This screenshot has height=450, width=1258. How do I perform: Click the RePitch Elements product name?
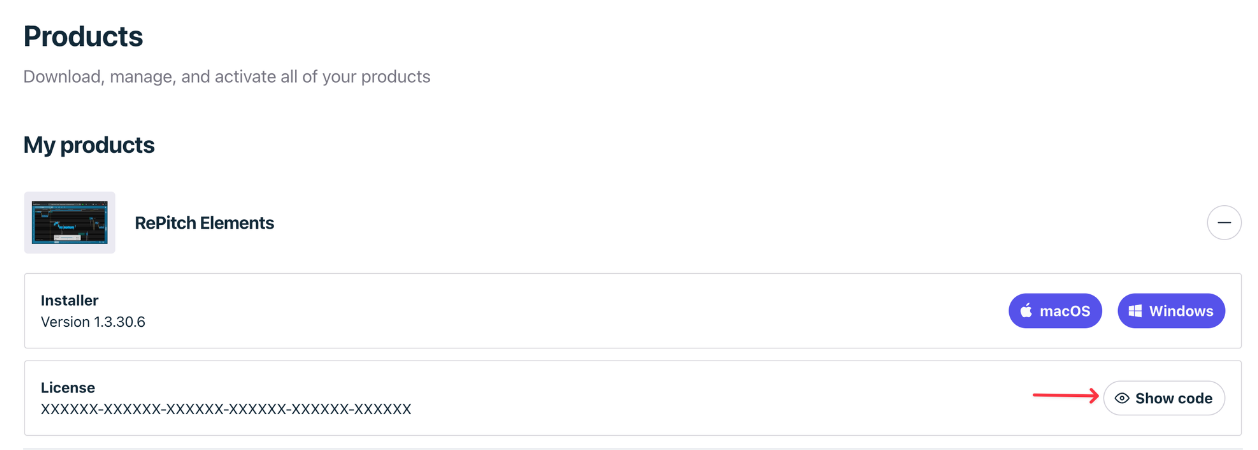point(204,223)
